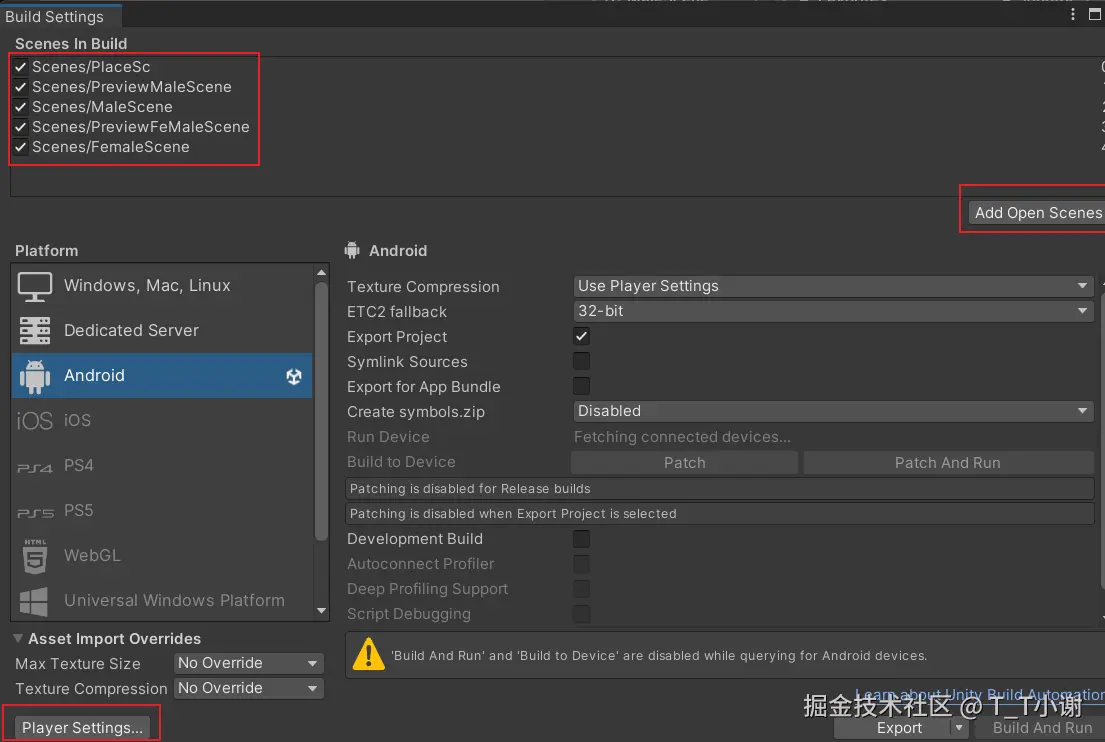Enable Export for App Bundle checkbox
The height and width of the screenshot is (742, 1105).
point(581,386)
